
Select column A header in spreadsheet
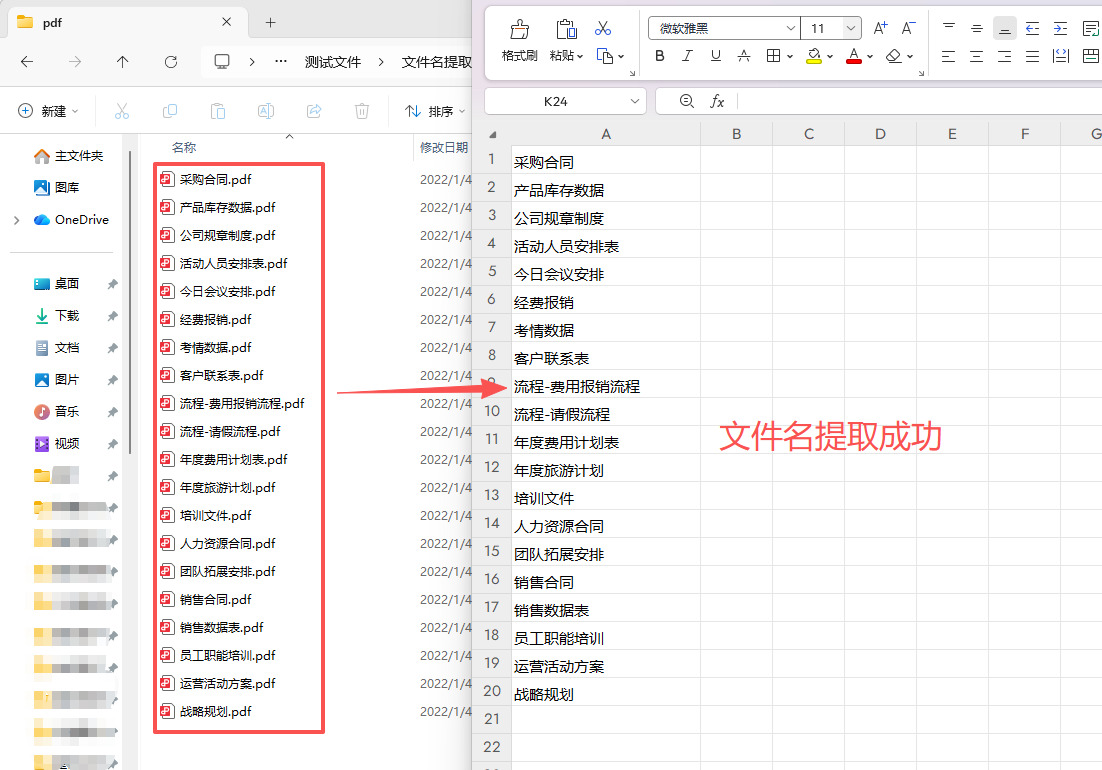[606, 133]
